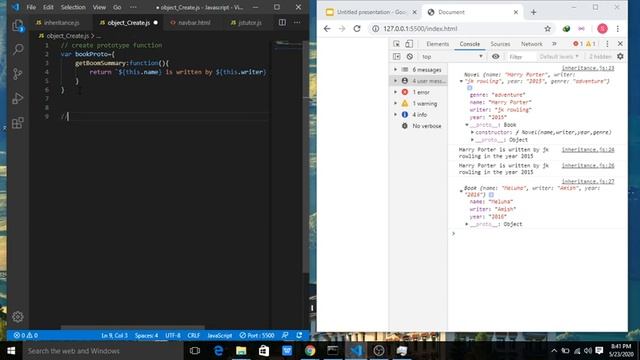Click Windows search box on taskbar

pyautogui.click(x=103, y=351)
